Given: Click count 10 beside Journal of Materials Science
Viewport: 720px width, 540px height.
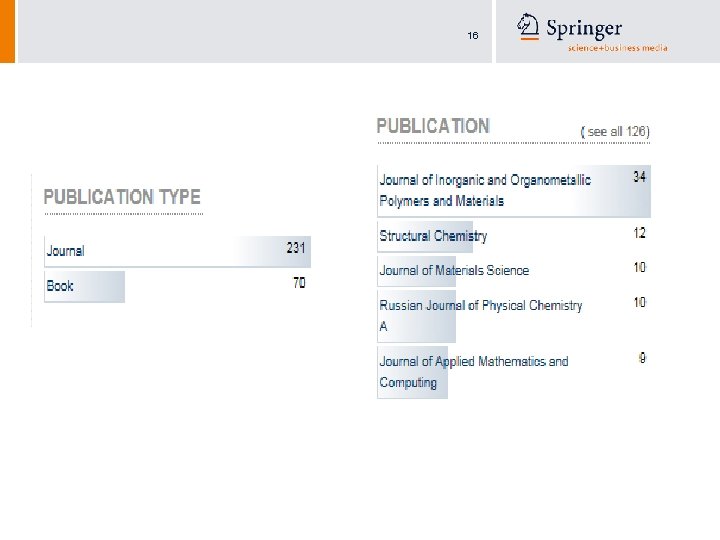Looking at the screenshot, I should [640, 267].
